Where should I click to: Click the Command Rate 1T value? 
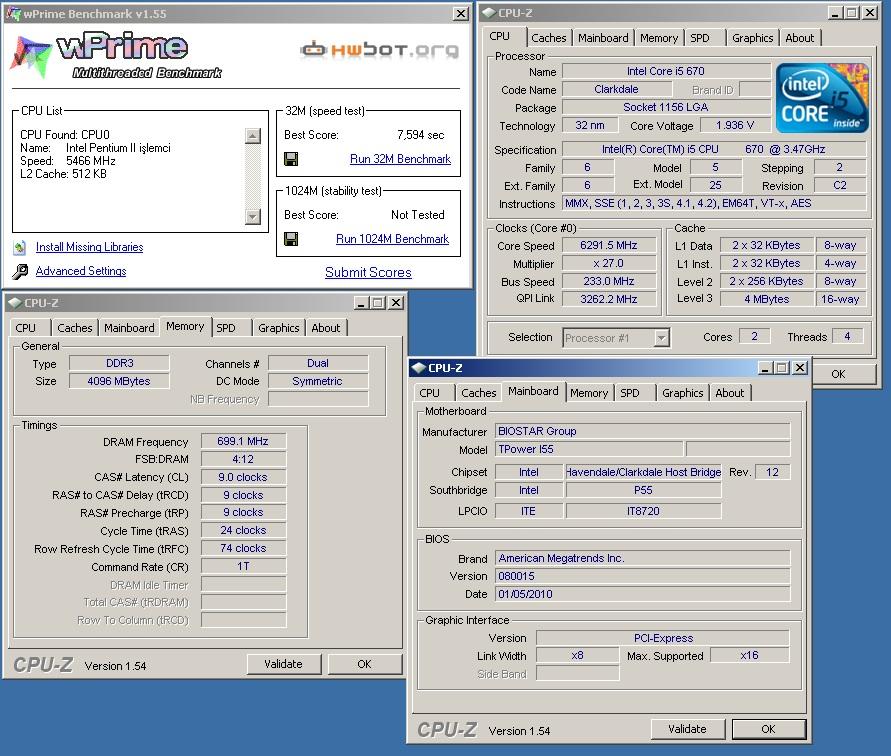243,567
